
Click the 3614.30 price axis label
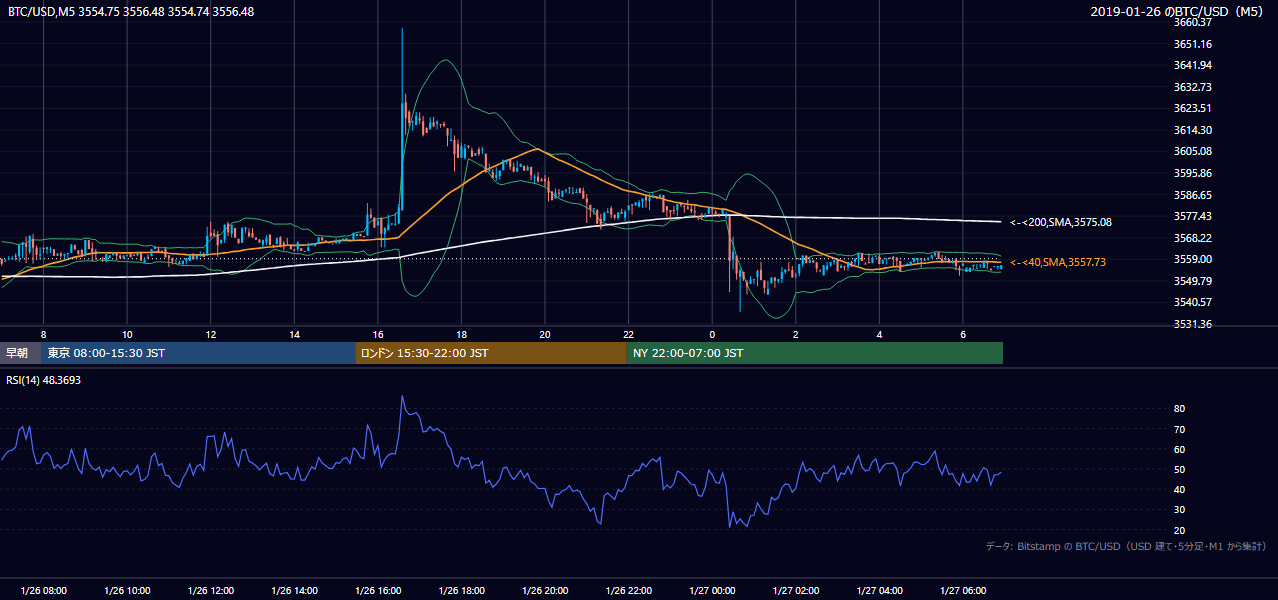click(x=1193, y=130)
